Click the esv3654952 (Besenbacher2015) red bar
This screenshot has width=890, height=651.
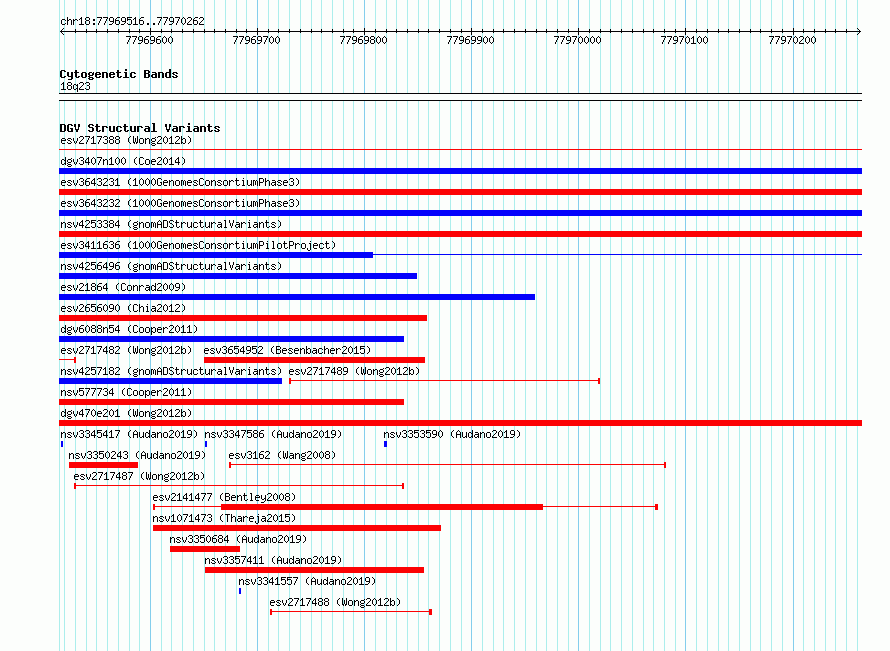(314, 360)
